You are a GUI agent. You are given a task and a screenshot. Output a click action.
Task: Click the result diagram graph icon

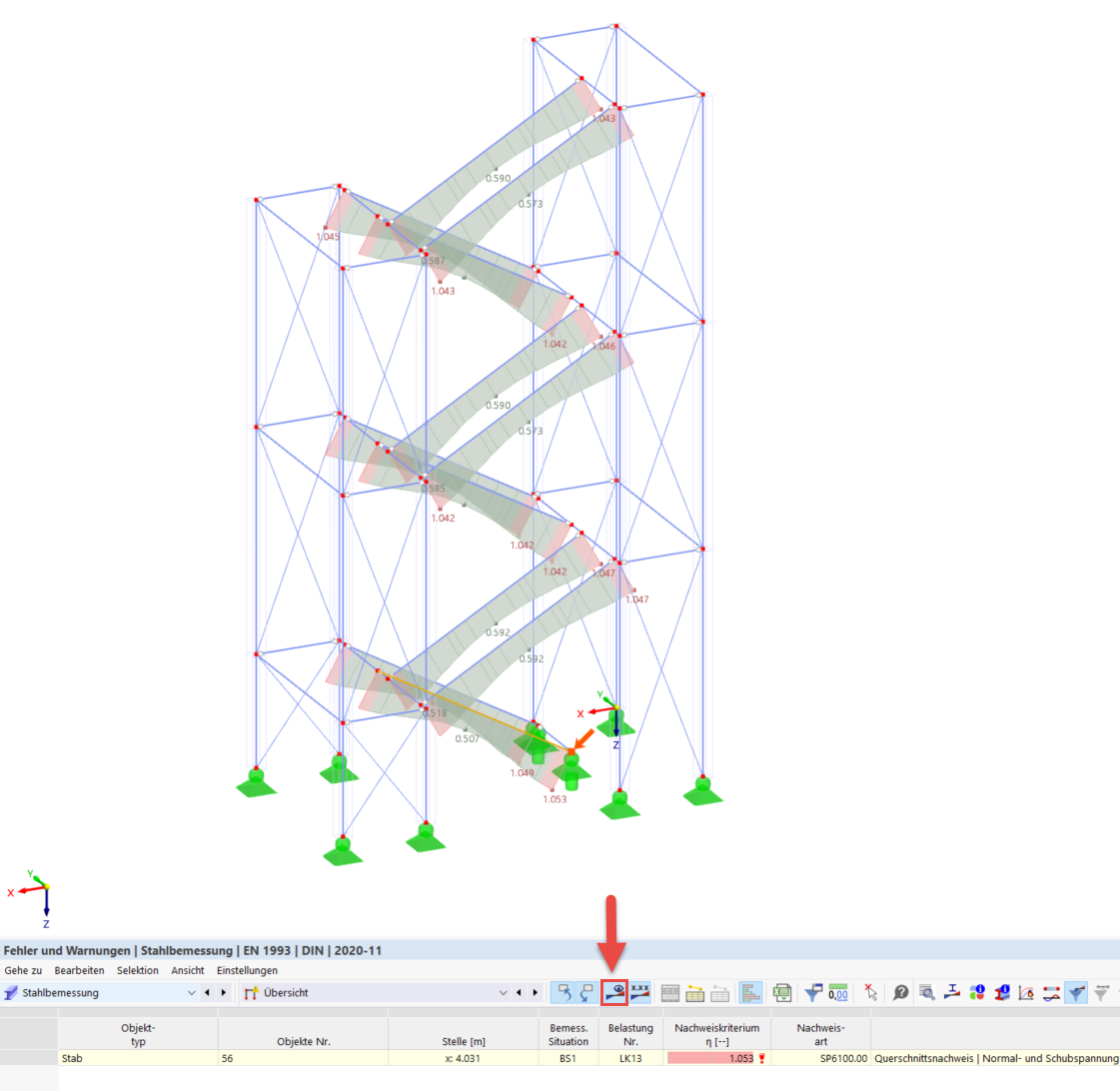pos(1026,992)
